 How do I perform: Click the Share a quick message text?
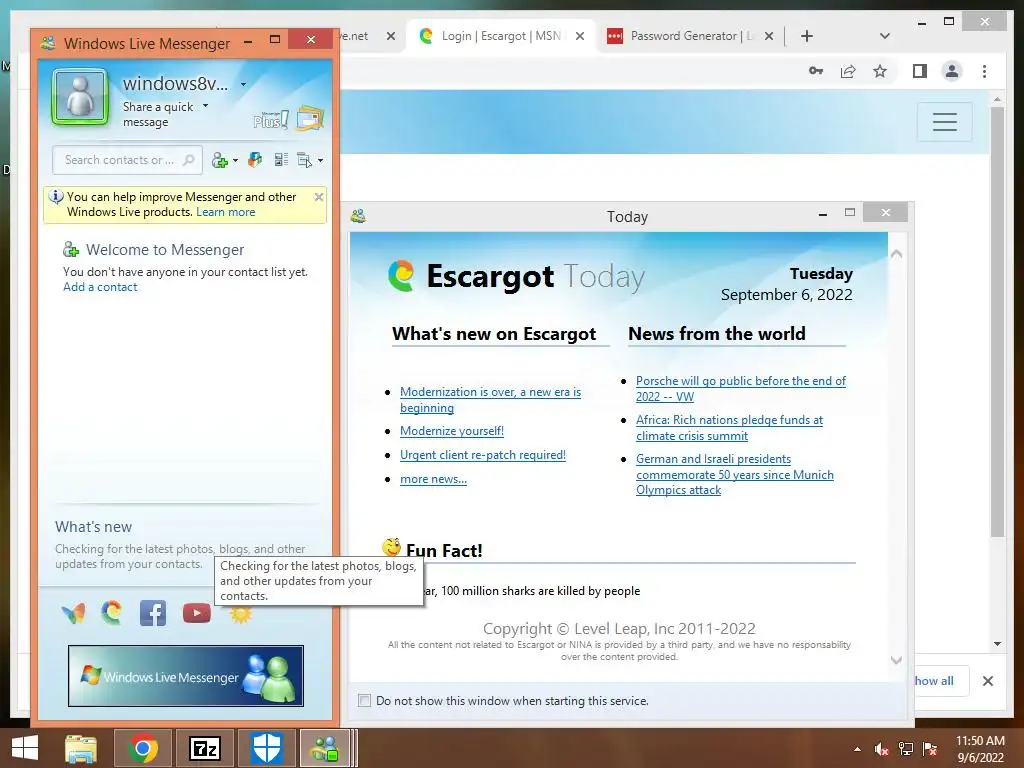(158, 114)
